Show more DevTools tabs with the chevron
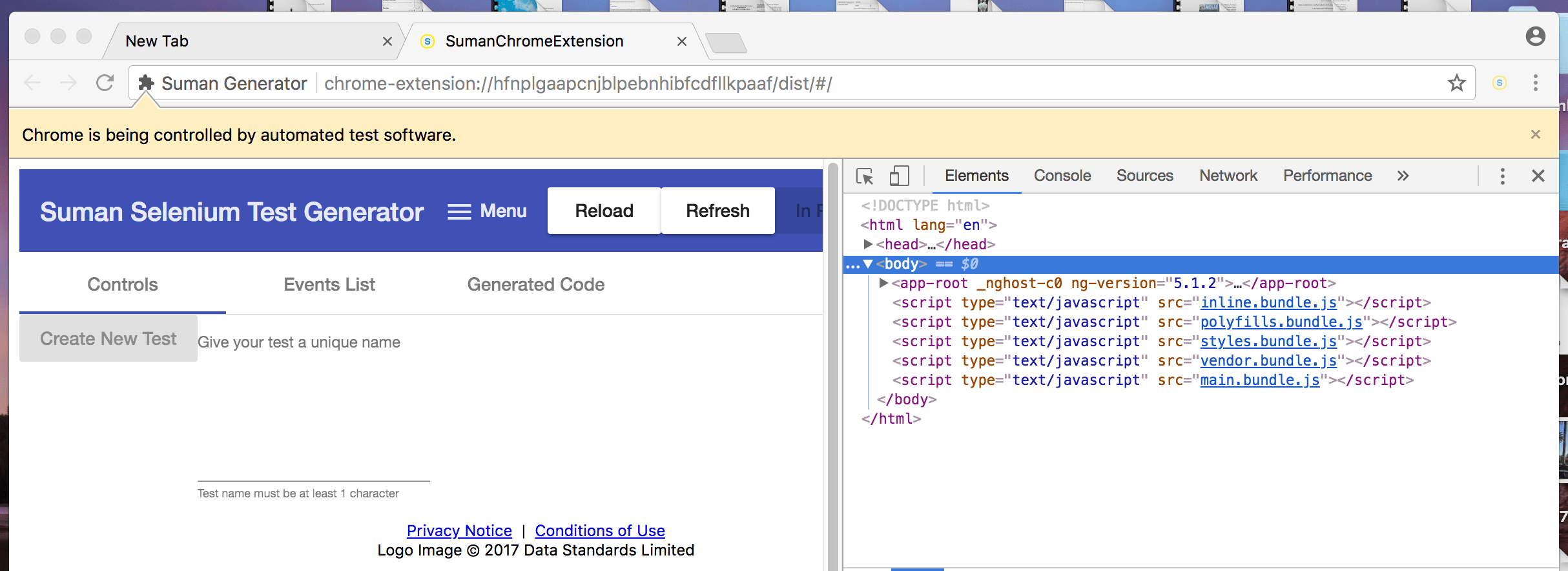 (x=1403, y=176)
